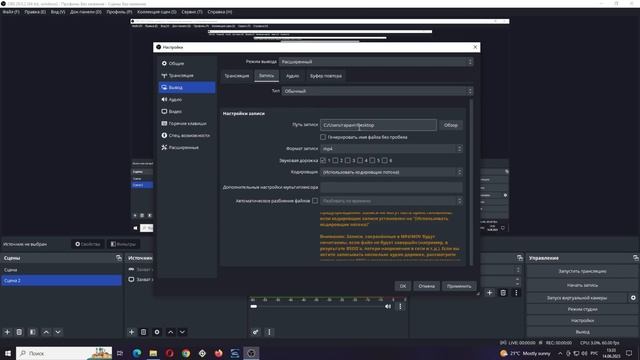640x360 pixels.
Task: Open transition properties three-dot menu
Action: (x=516, y=293)
